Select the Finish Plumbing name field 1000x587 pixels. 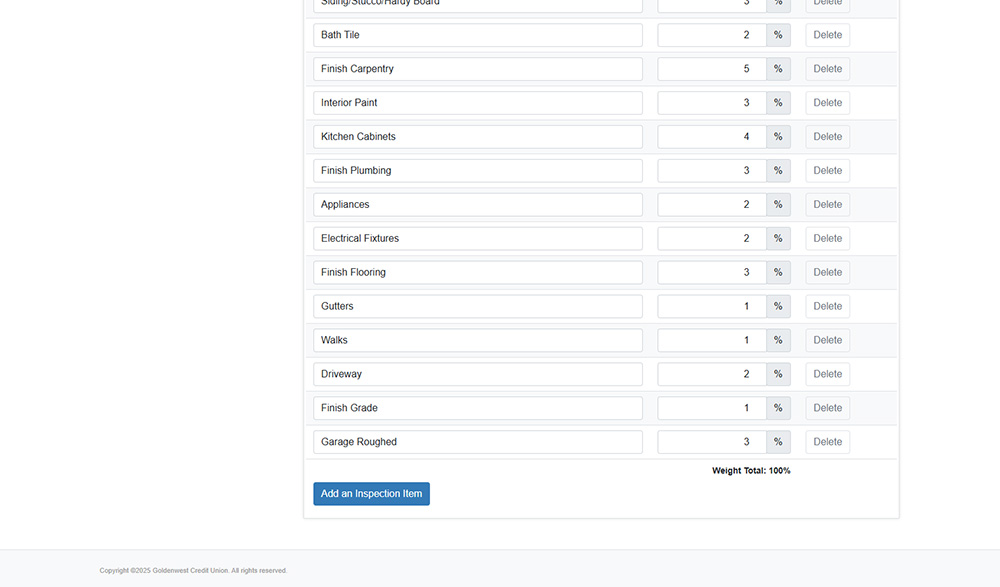point(477,170)
